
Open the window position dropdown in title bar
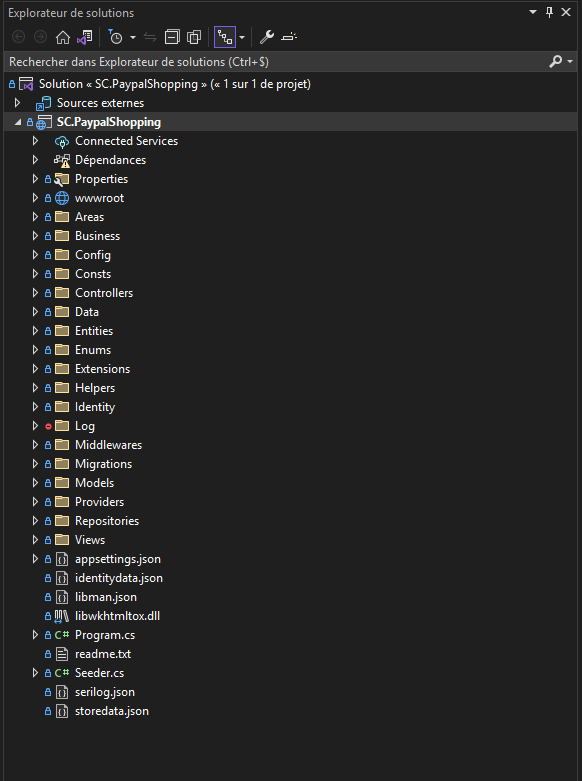(x=533, y=12)
